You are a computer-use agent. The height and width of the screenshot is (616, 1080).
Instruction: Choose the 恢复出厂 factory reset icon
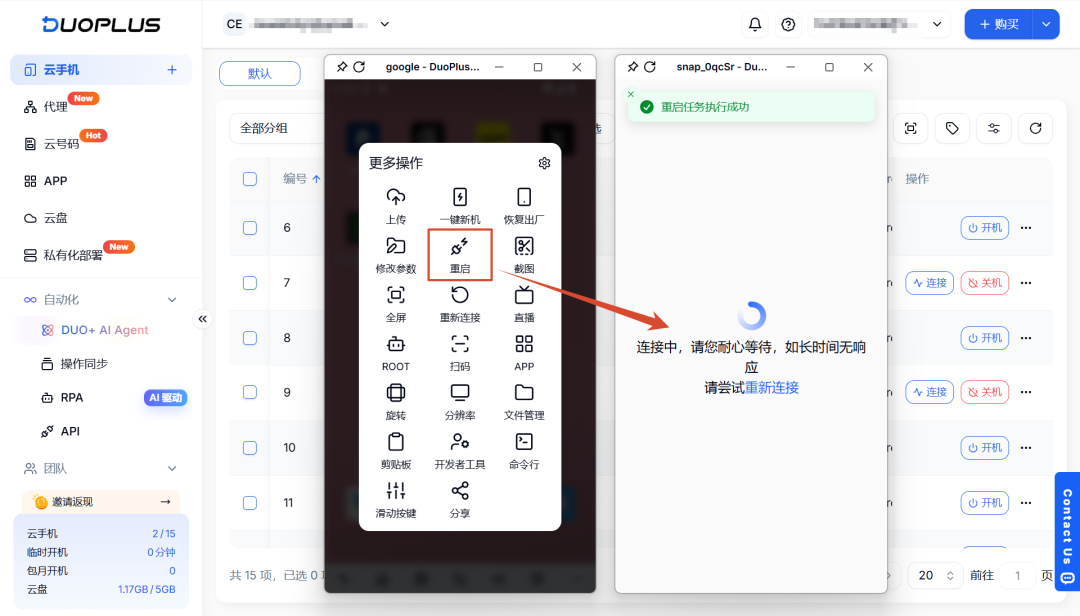pyautogui.click(x=523, y=197)
